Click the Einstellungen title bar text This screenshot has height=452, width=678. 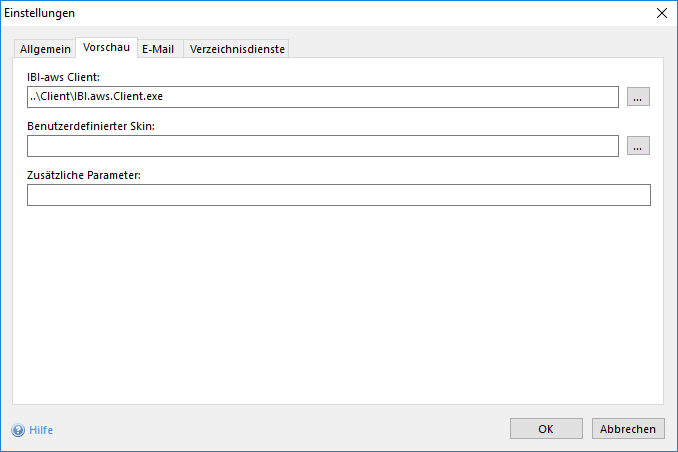click(40, 13)
